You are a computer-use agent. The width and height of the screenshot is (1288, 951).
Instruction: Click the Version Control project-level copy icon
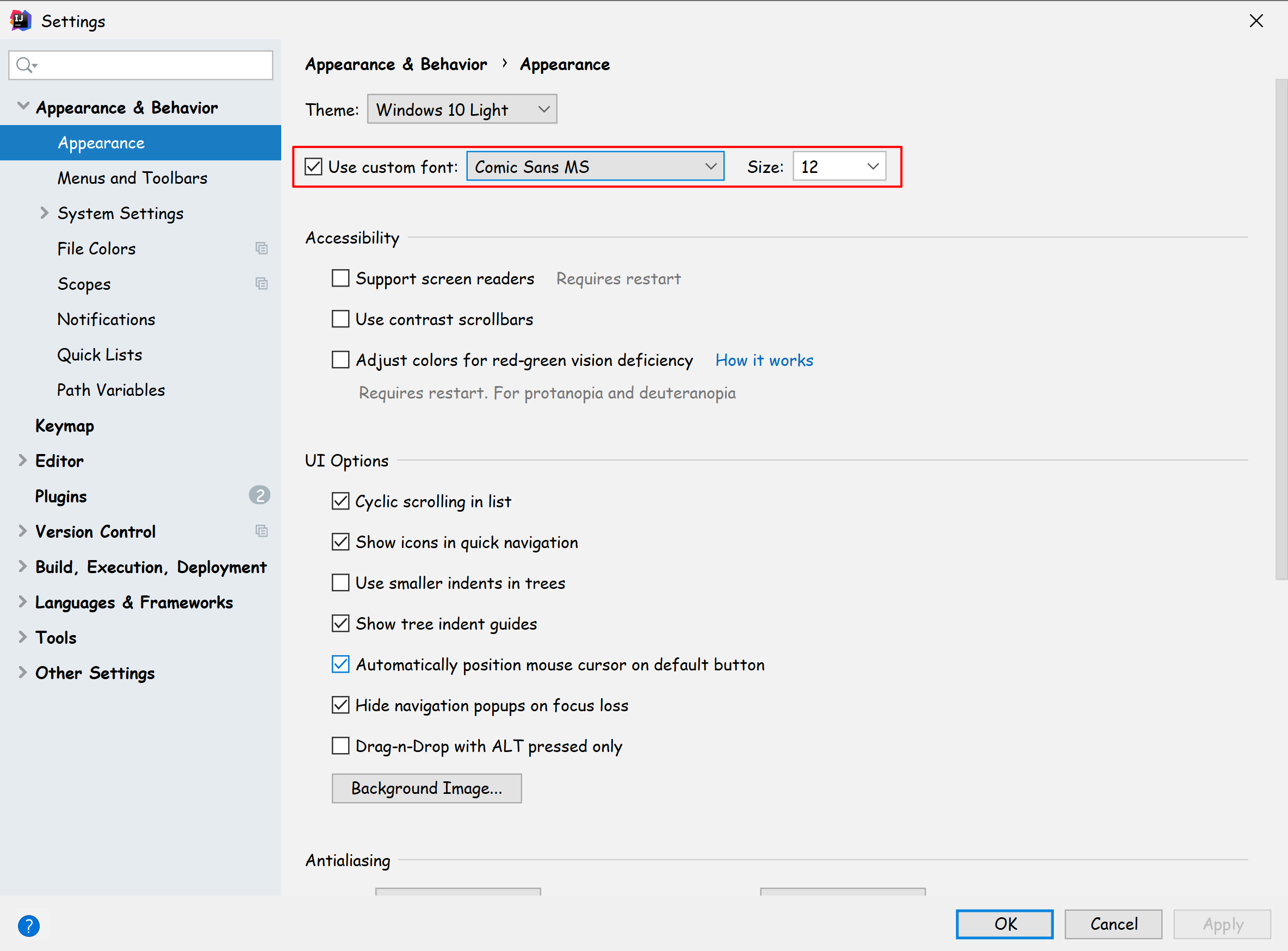tap(262, 531)
